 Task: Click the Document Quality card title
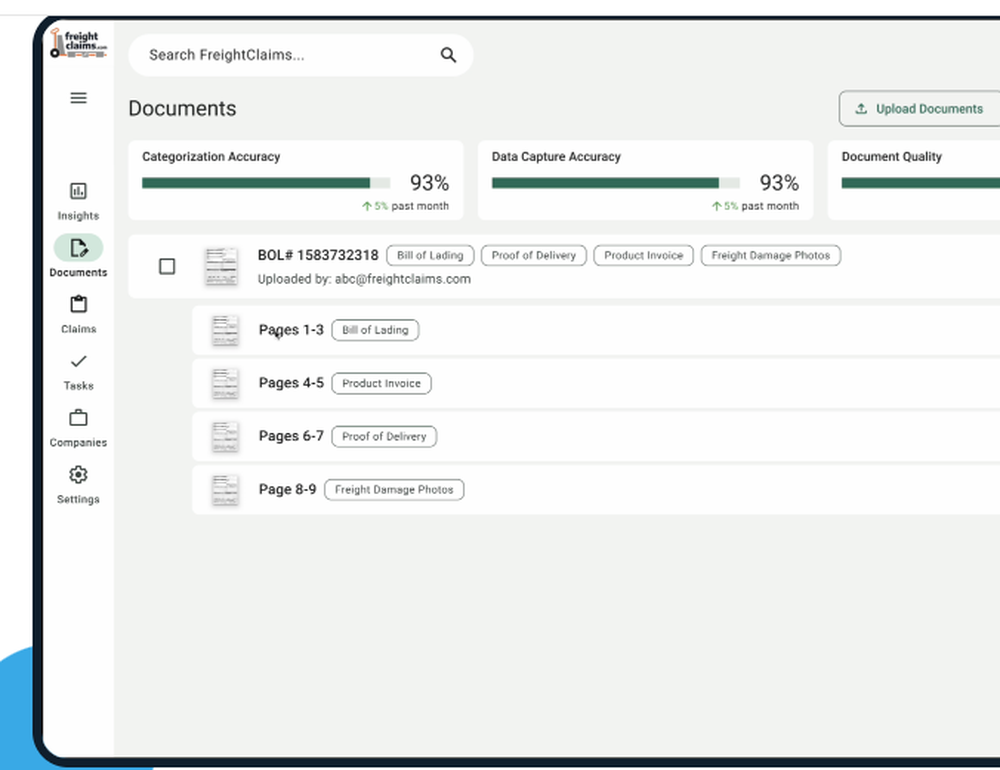coord(892,157)
